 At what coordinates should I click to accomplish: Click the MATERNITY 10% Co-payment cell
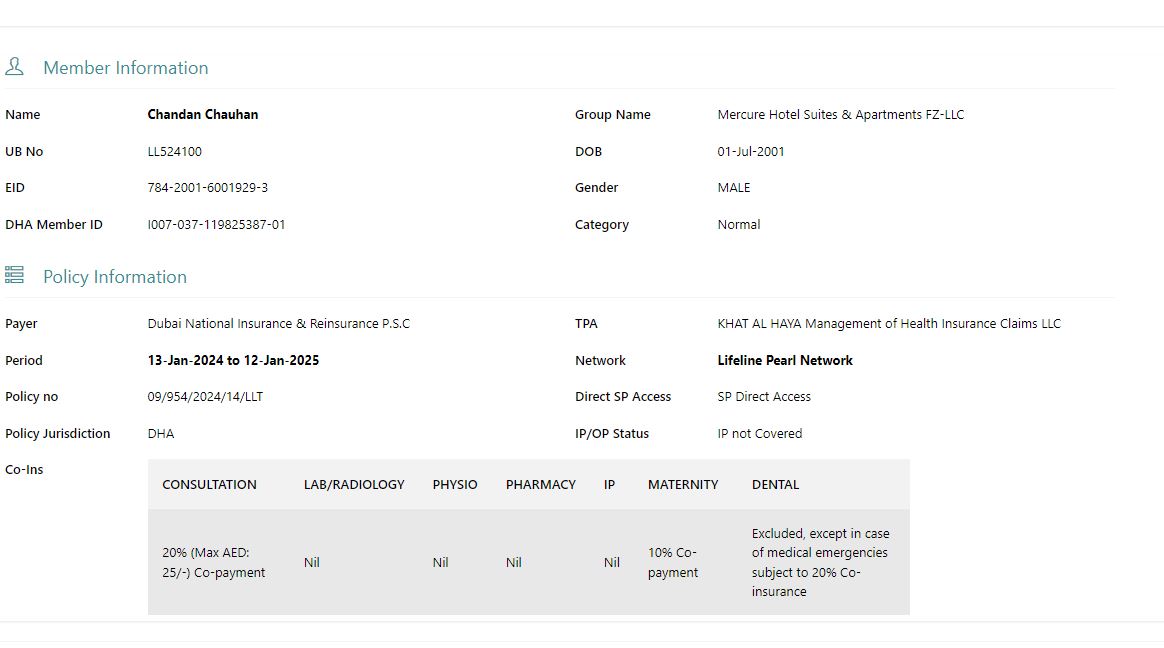pos(673,562)
